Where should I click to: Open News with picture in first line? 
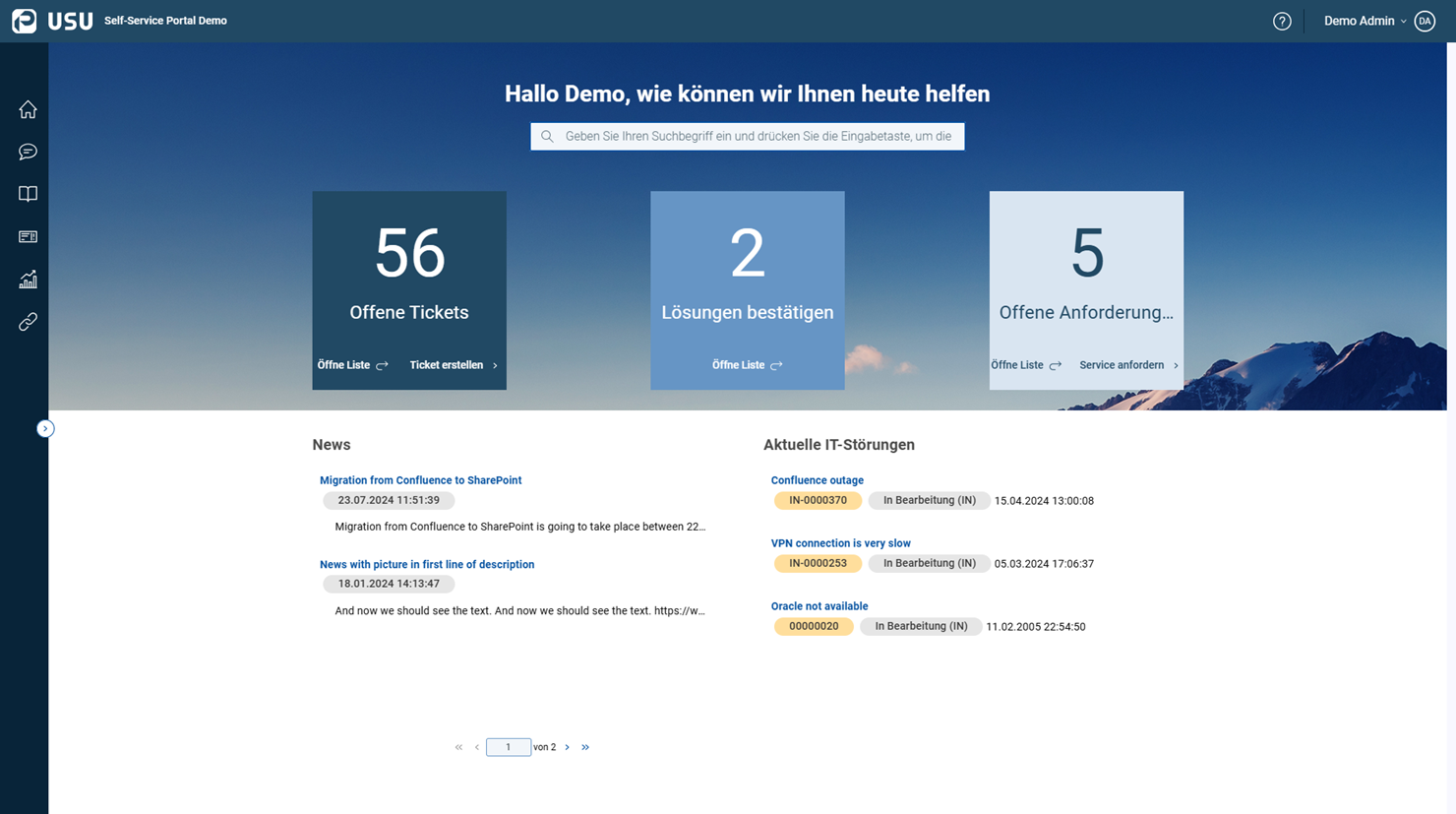point(427,564)
